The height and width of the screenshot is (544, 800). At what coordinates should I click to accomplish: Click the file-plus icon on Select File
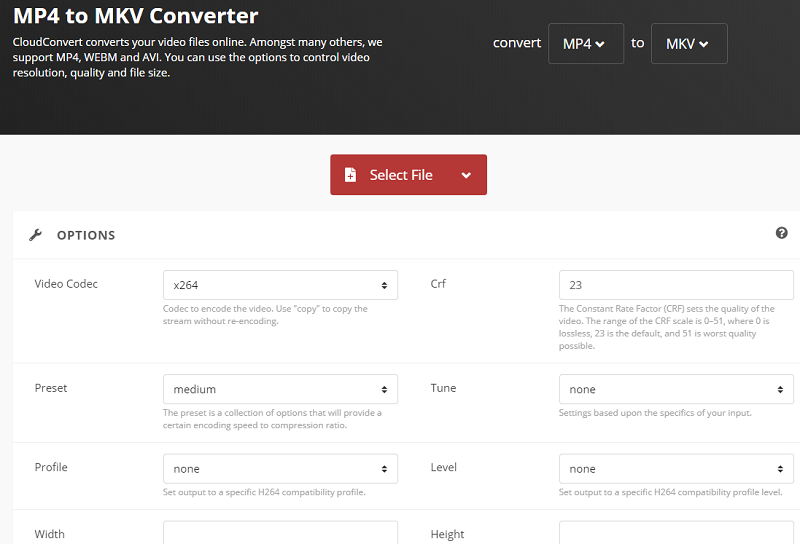pos(350,175)
